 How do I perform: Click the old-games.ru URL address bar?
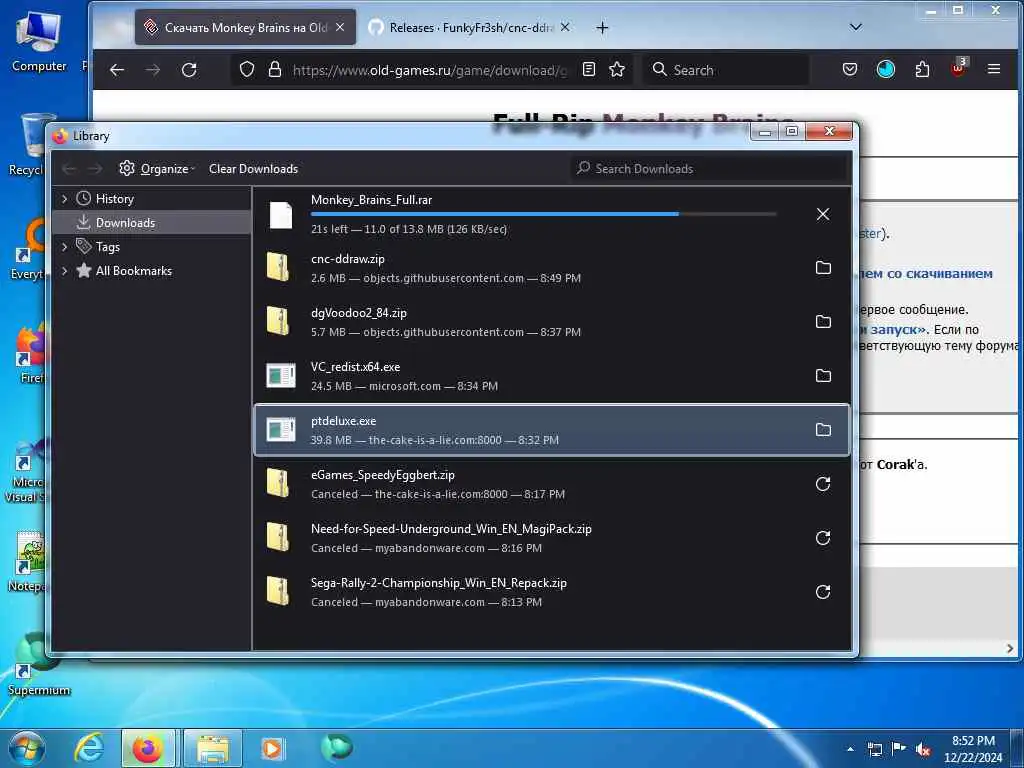click(429, 70)
